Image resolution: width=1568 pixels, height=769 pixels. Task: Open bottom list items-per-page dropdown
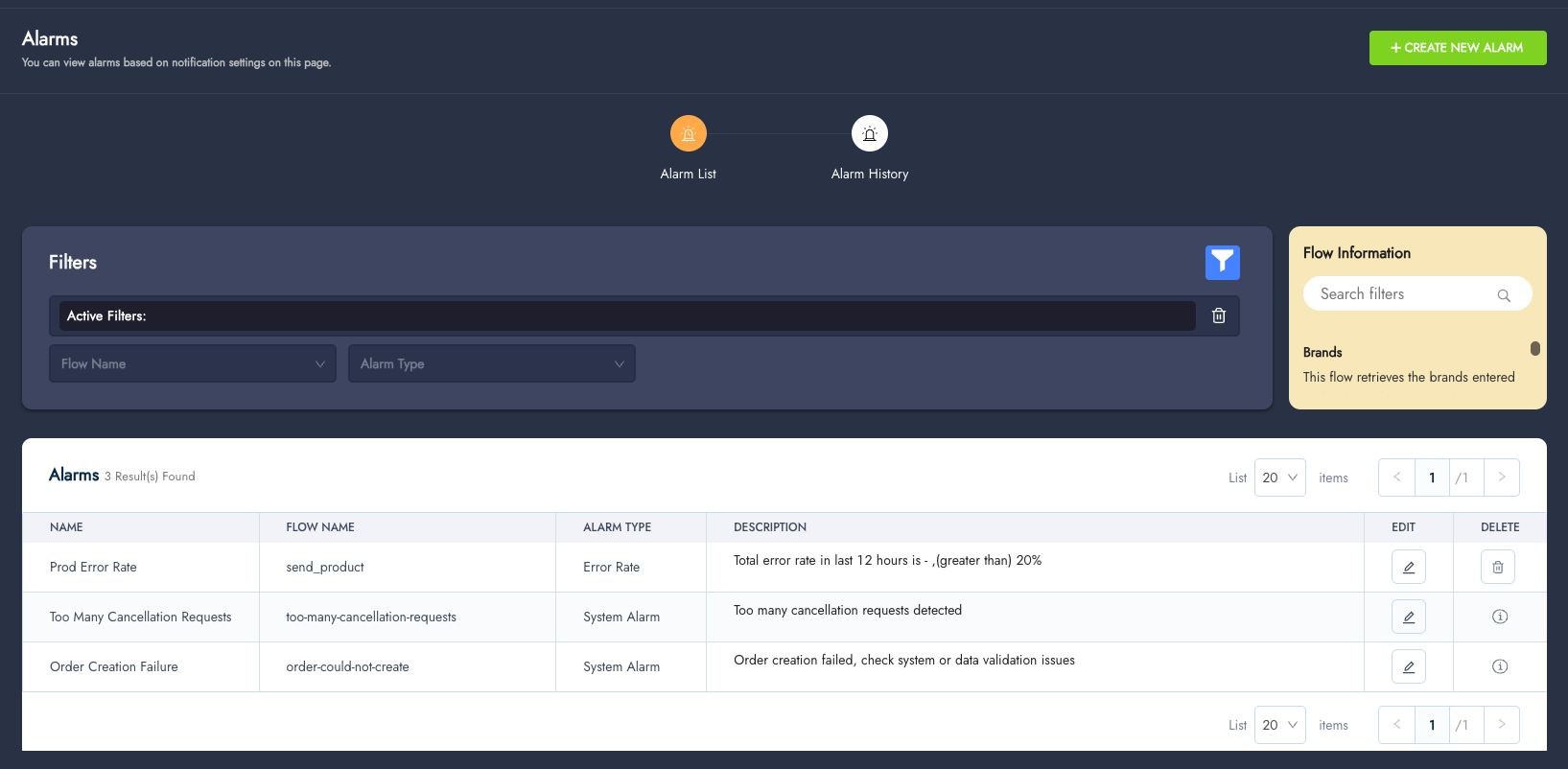tap(1279, 725)
